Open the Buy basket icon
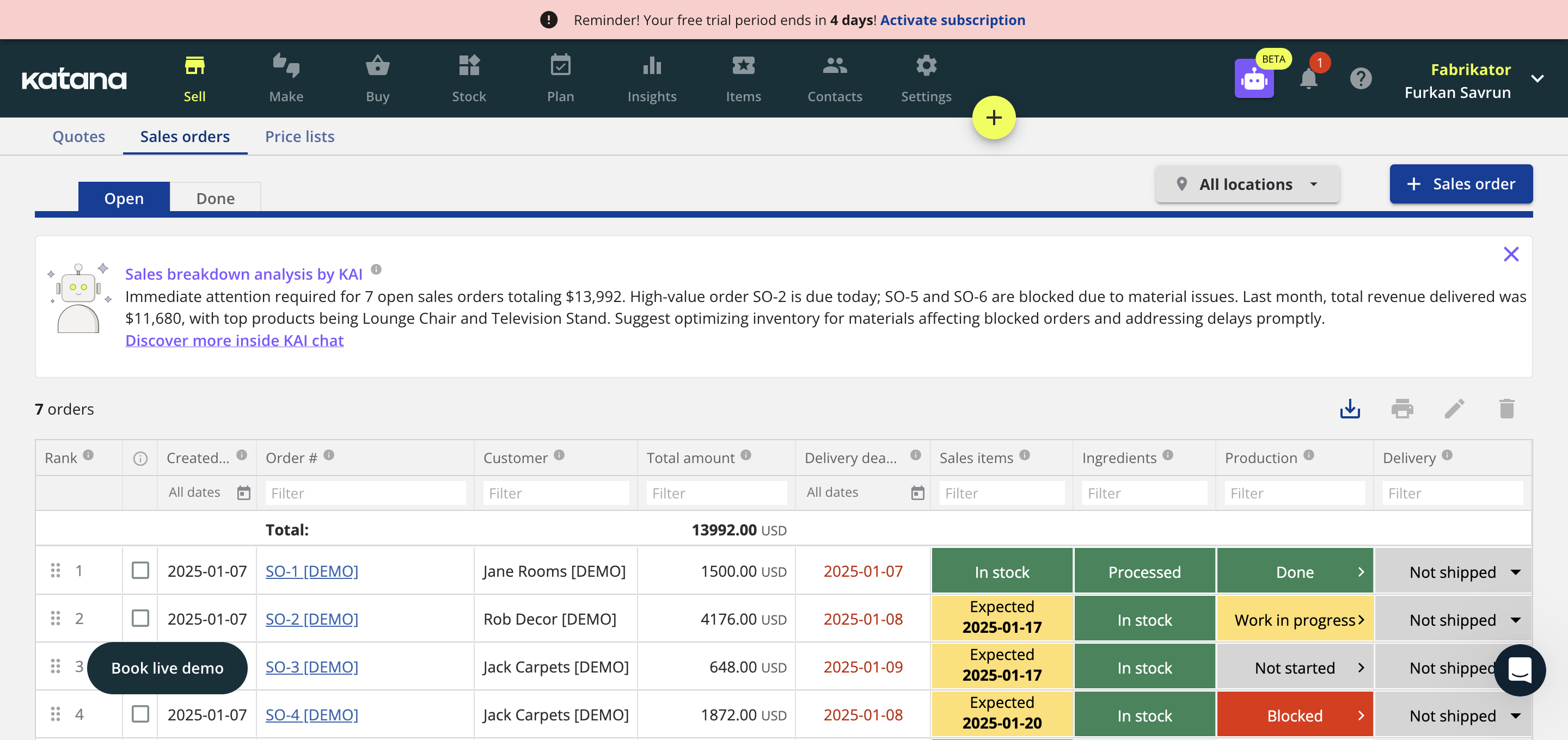This screenshot has height=740, width=1568. pyautogui.click(x=377, y=66)
